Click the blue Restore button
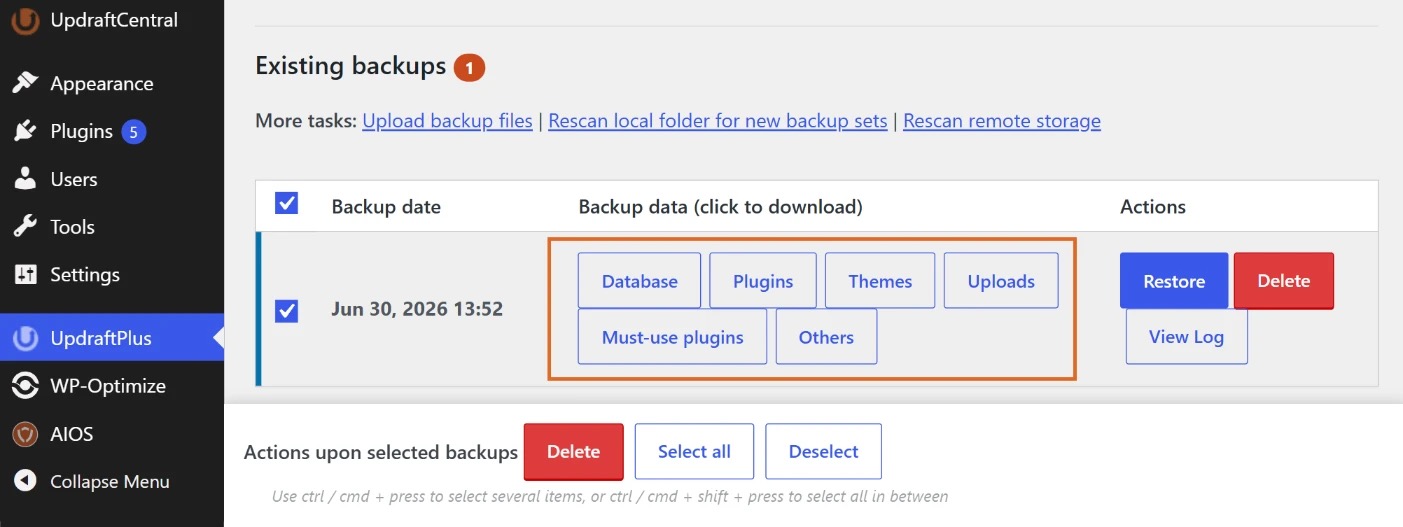 1174,281
